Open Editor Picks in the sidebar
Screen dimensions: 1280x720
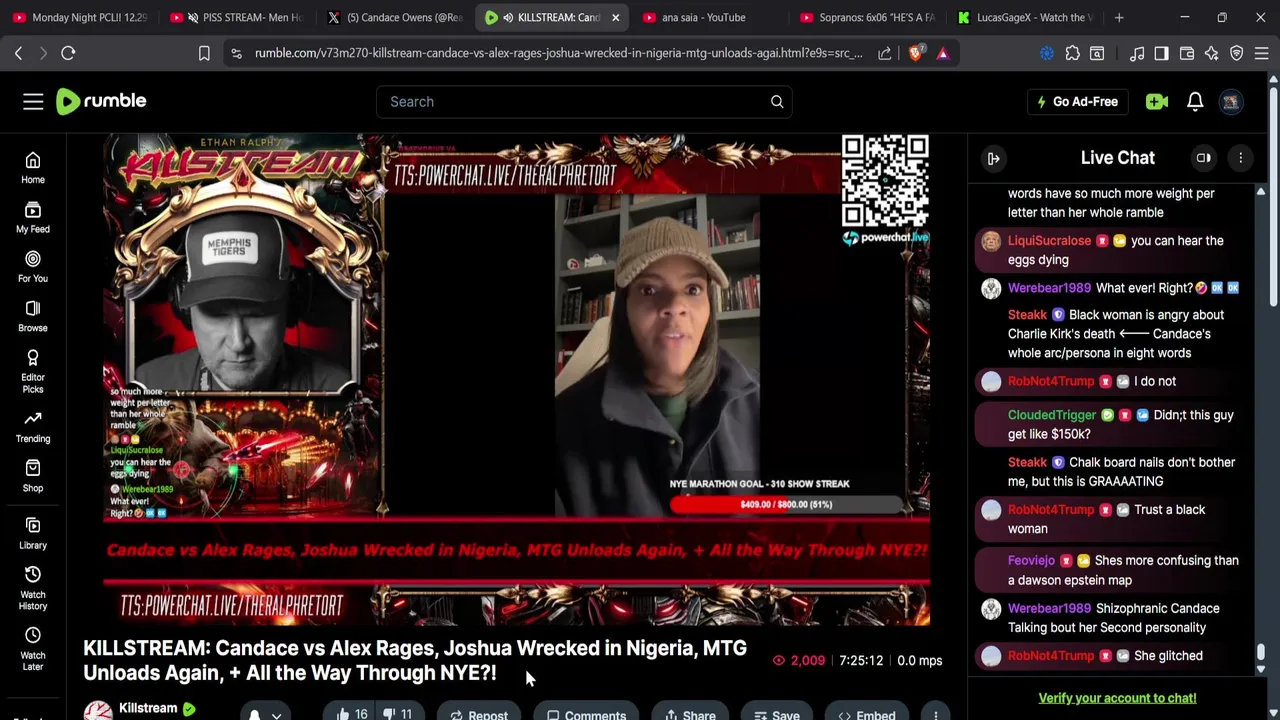click(33, 371)
